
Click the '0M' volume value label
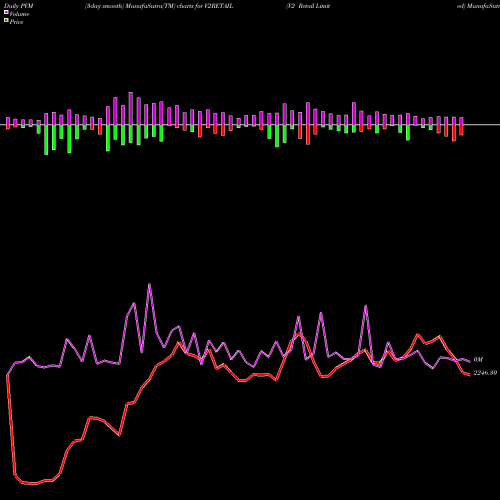pyautogui.click(x=478, y=360)
